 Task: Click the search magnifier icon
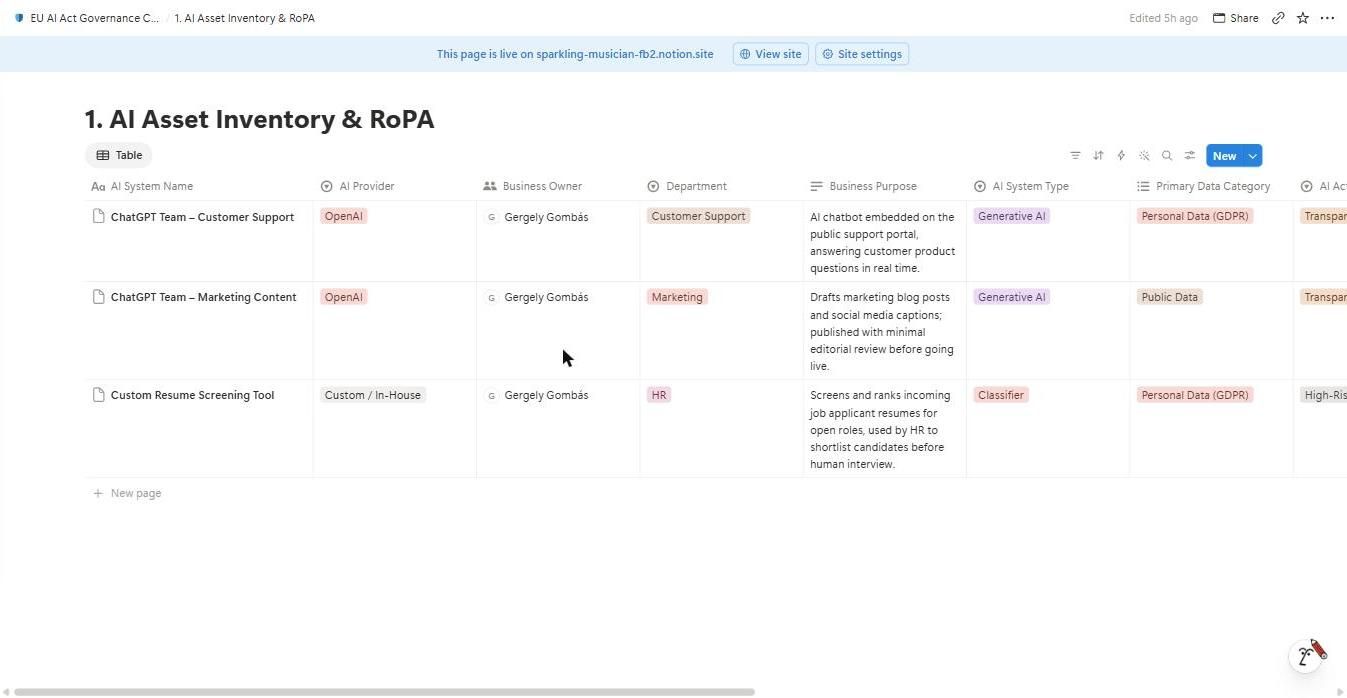point(1167,156)
